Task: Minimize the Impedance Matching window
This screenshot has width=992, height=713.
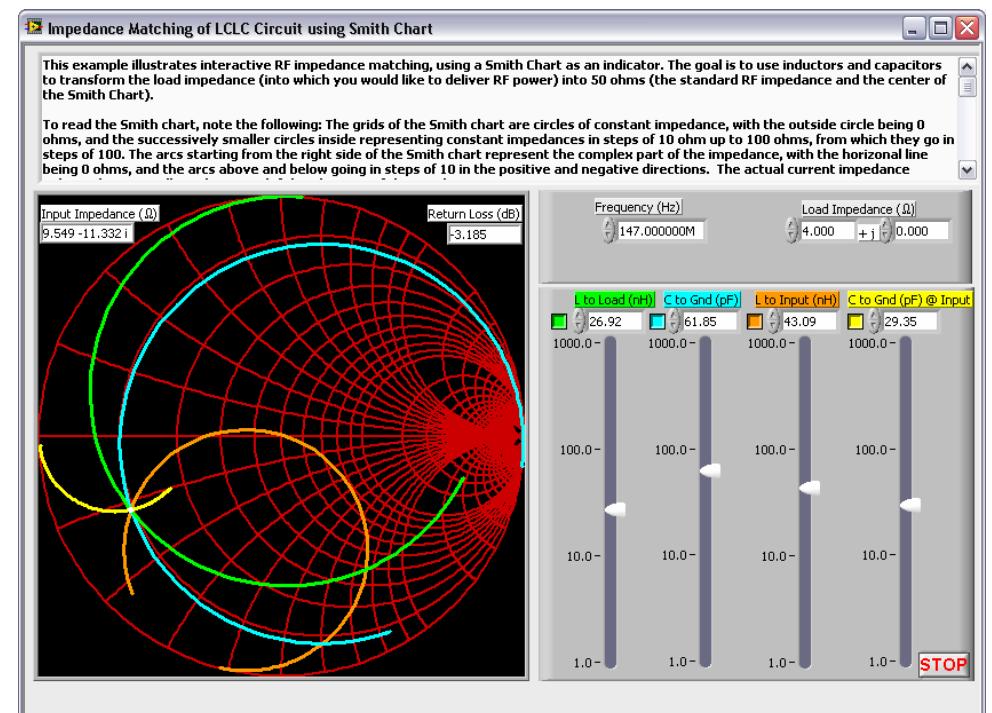Action: click(913, 28)
